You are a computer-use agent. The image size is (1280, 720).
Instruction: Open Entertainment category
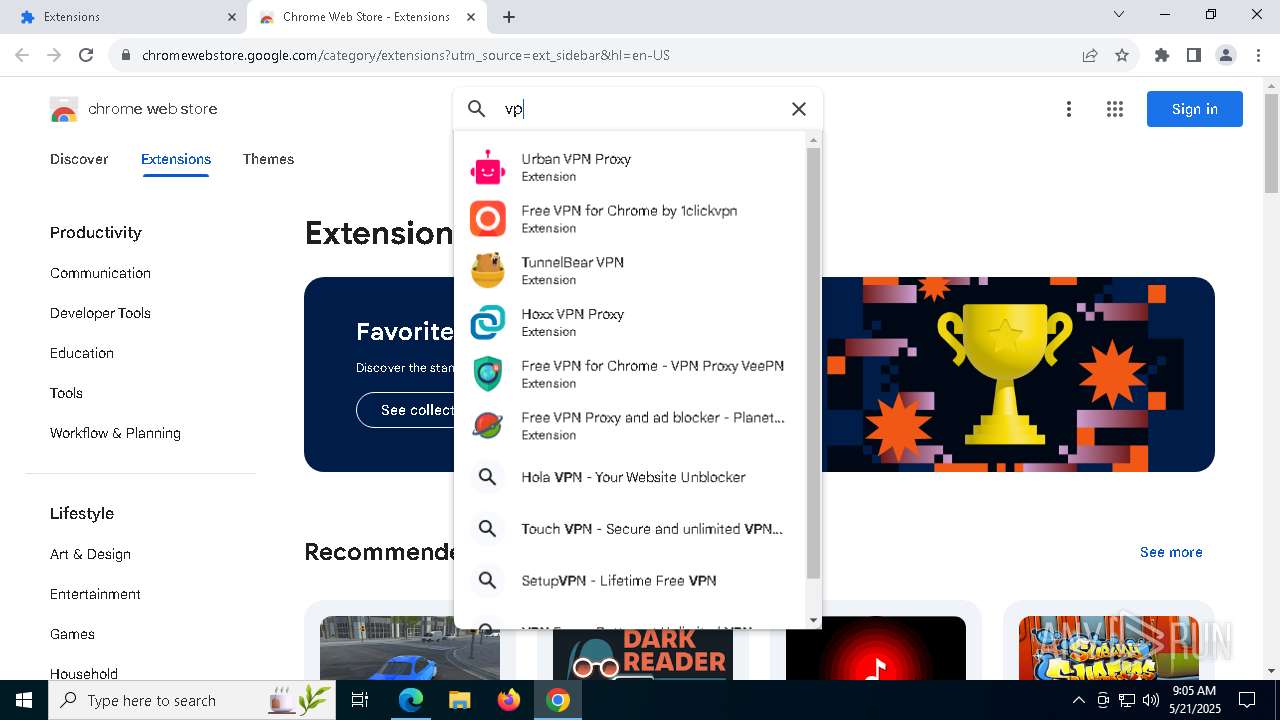tap(95, 594)
